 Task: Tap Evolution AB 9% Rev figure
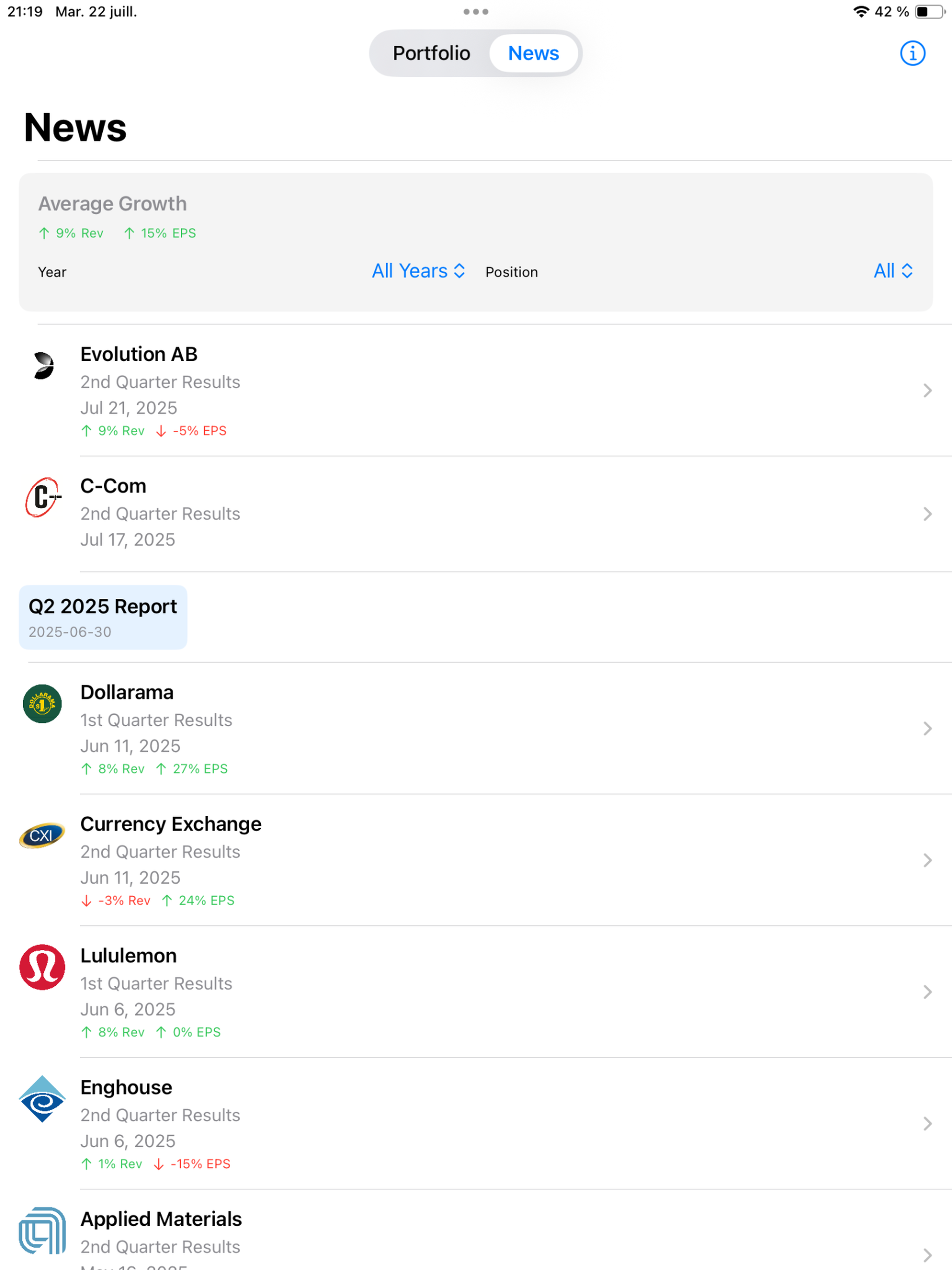pyautogui.click(x=113, y=430)
